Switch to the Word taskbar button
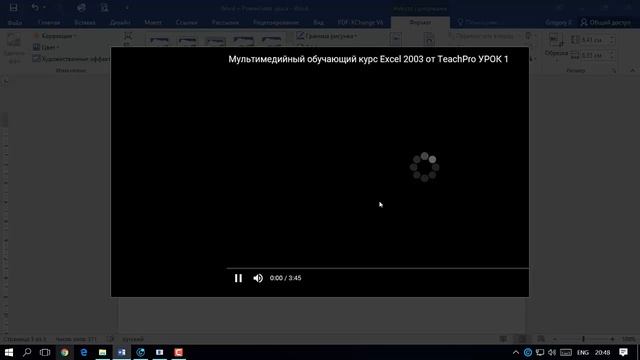Screen dimensions: 640x360 pyautogui.click(x=122, y=352)
